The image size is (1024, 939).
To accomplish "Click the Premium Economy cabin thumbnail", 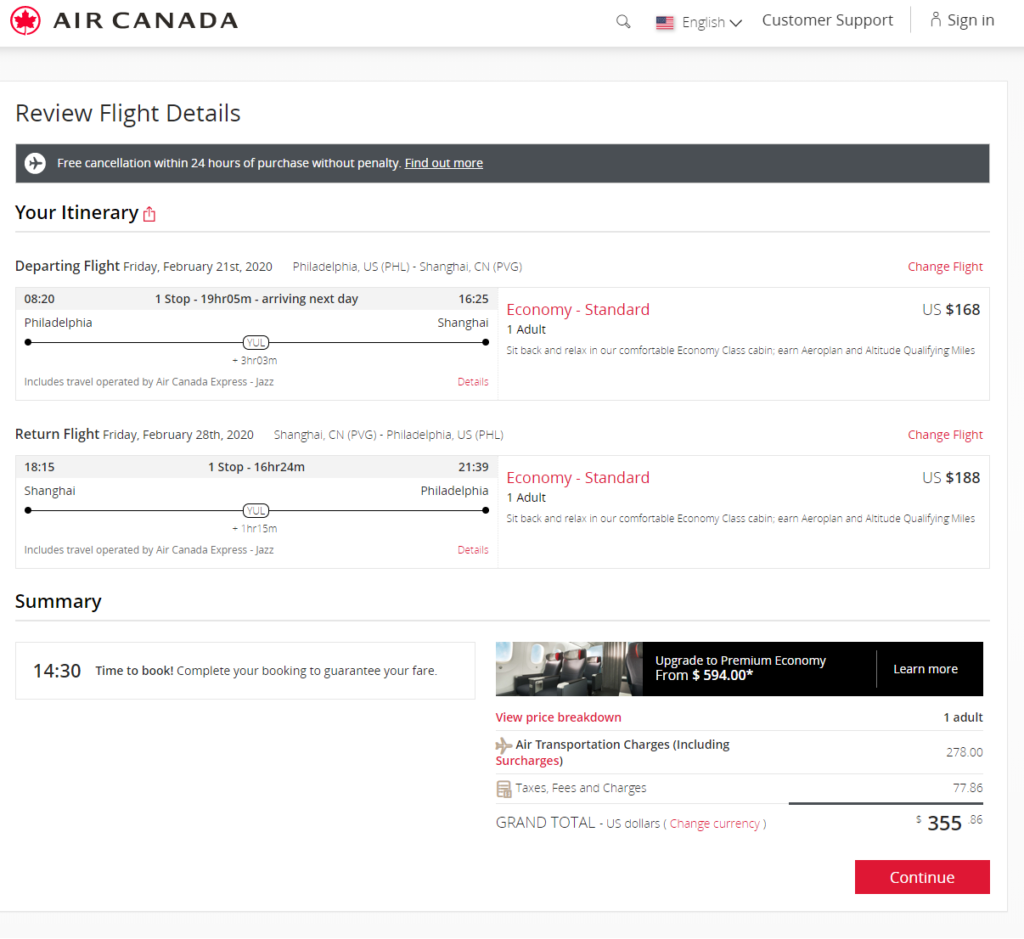I will pyautogui.click(x=569, y=669).
